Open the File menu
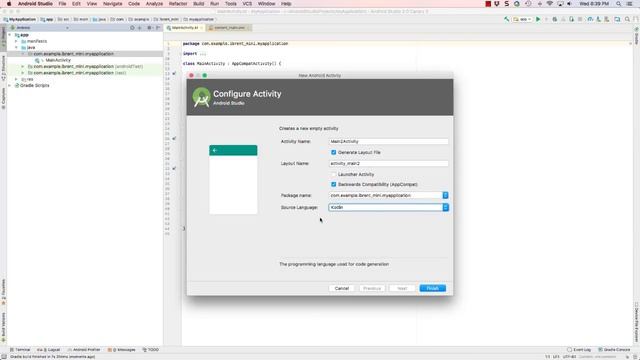The image size is (640, 360). coord(62,4)
